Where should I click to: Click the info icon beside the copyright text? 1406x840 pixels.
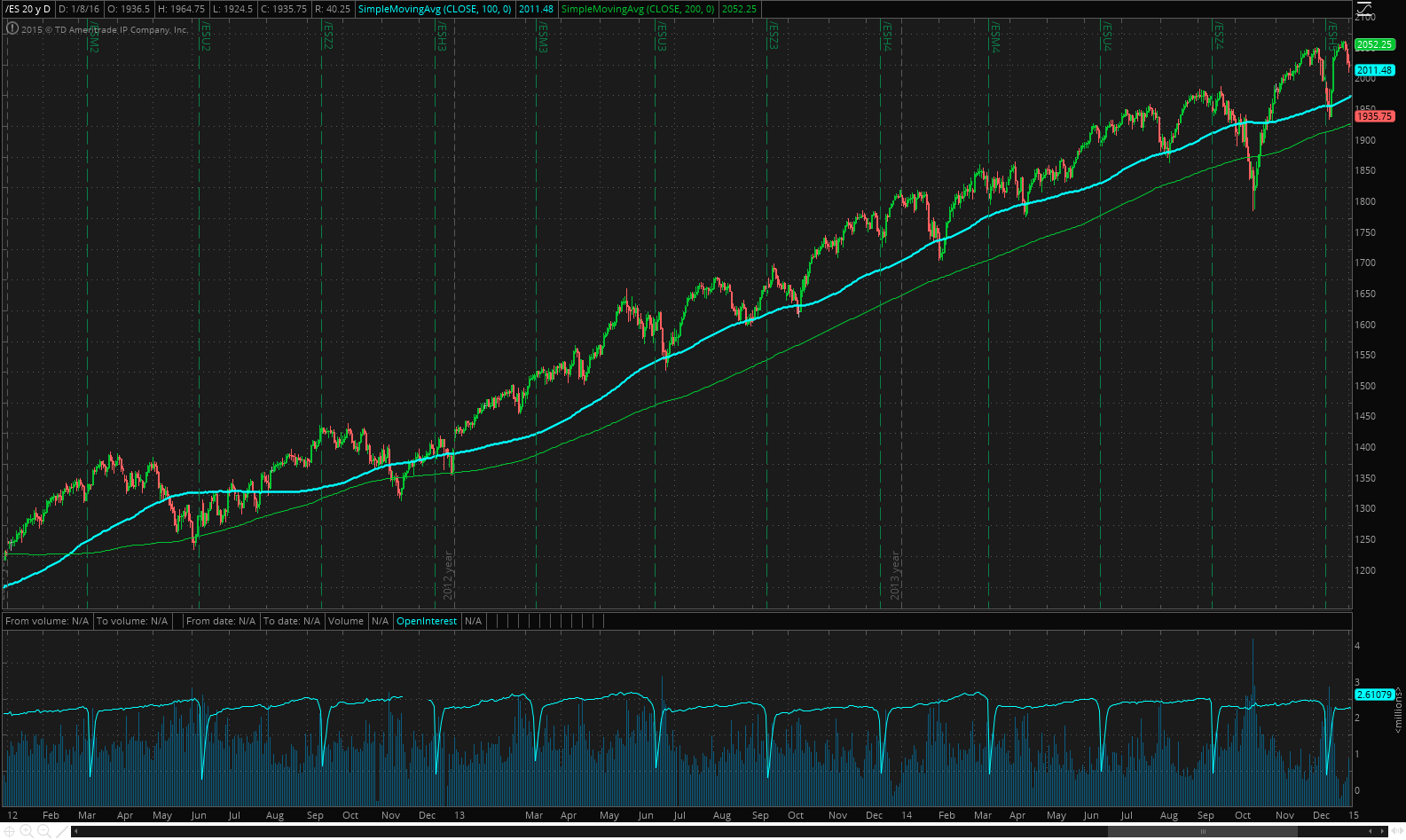click(x=12, y=28)
